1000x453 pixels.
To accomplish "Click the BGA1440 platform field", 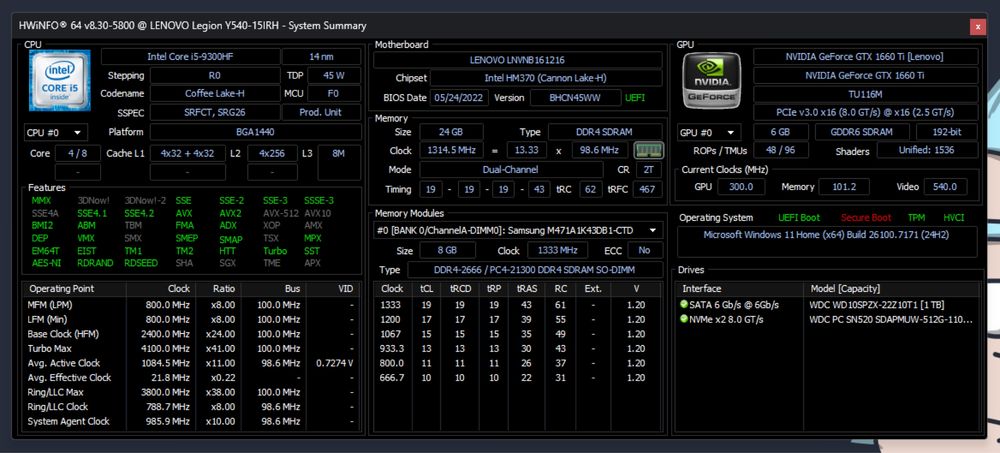I will click(256, 132).
